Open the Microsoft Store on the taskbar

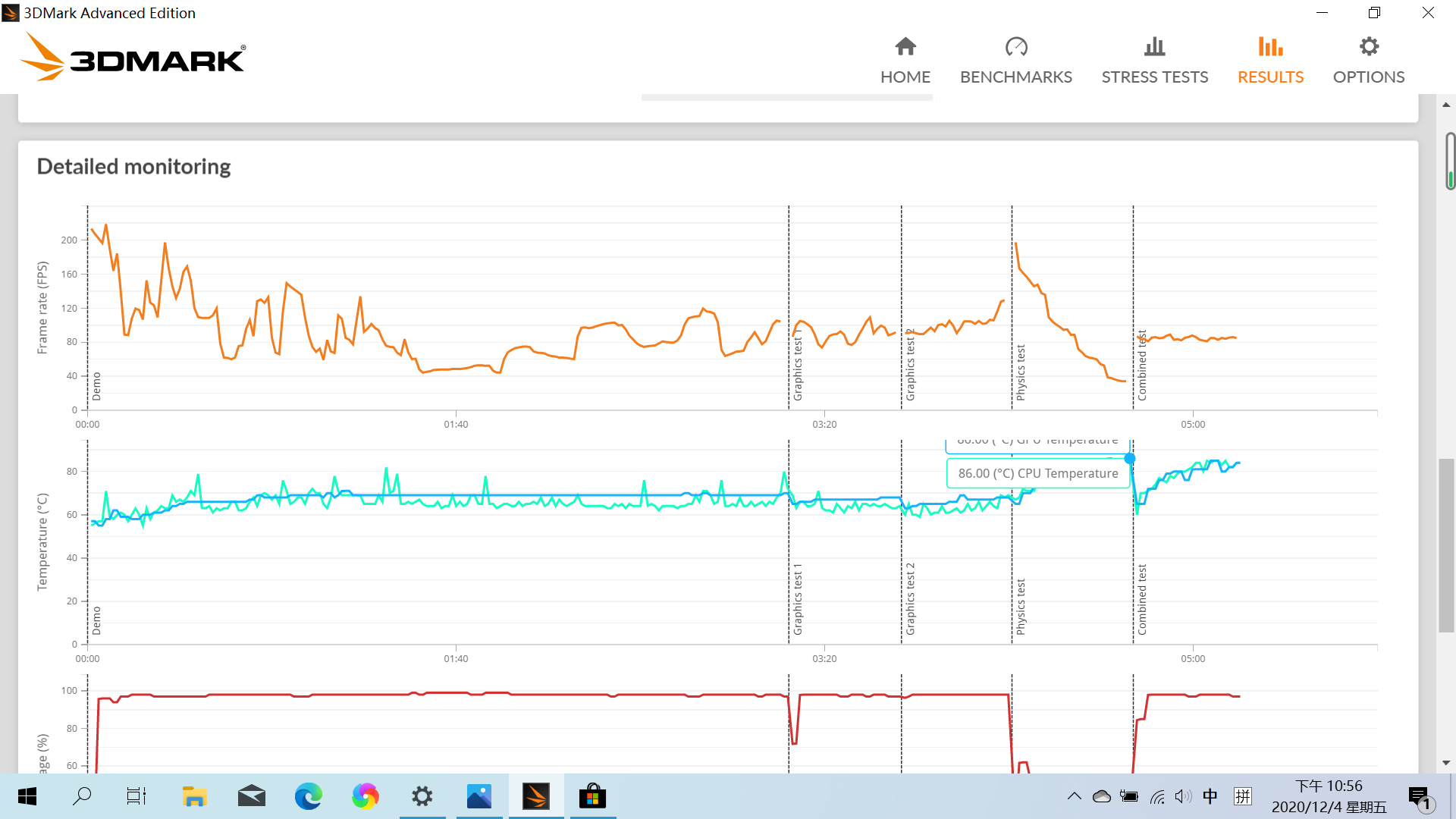(x=593, y=796)
